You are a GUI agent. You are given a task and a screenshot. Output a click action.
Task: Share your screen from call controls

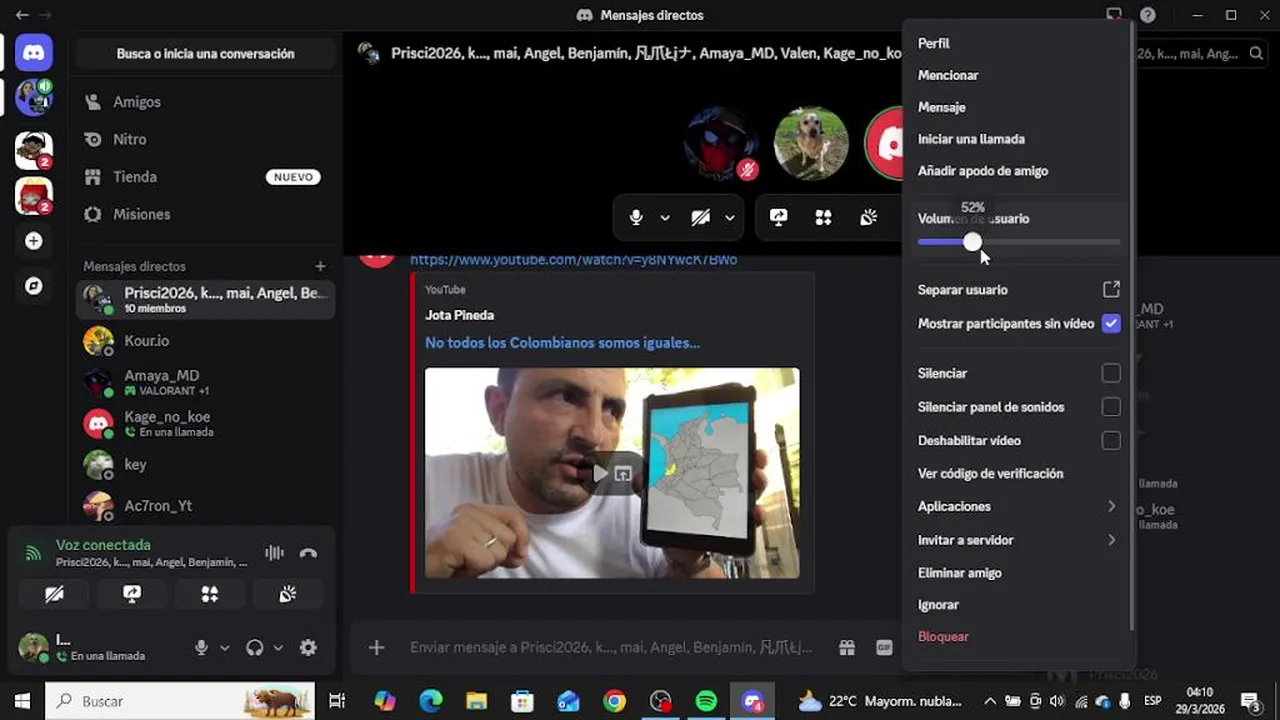coord(778,218)
